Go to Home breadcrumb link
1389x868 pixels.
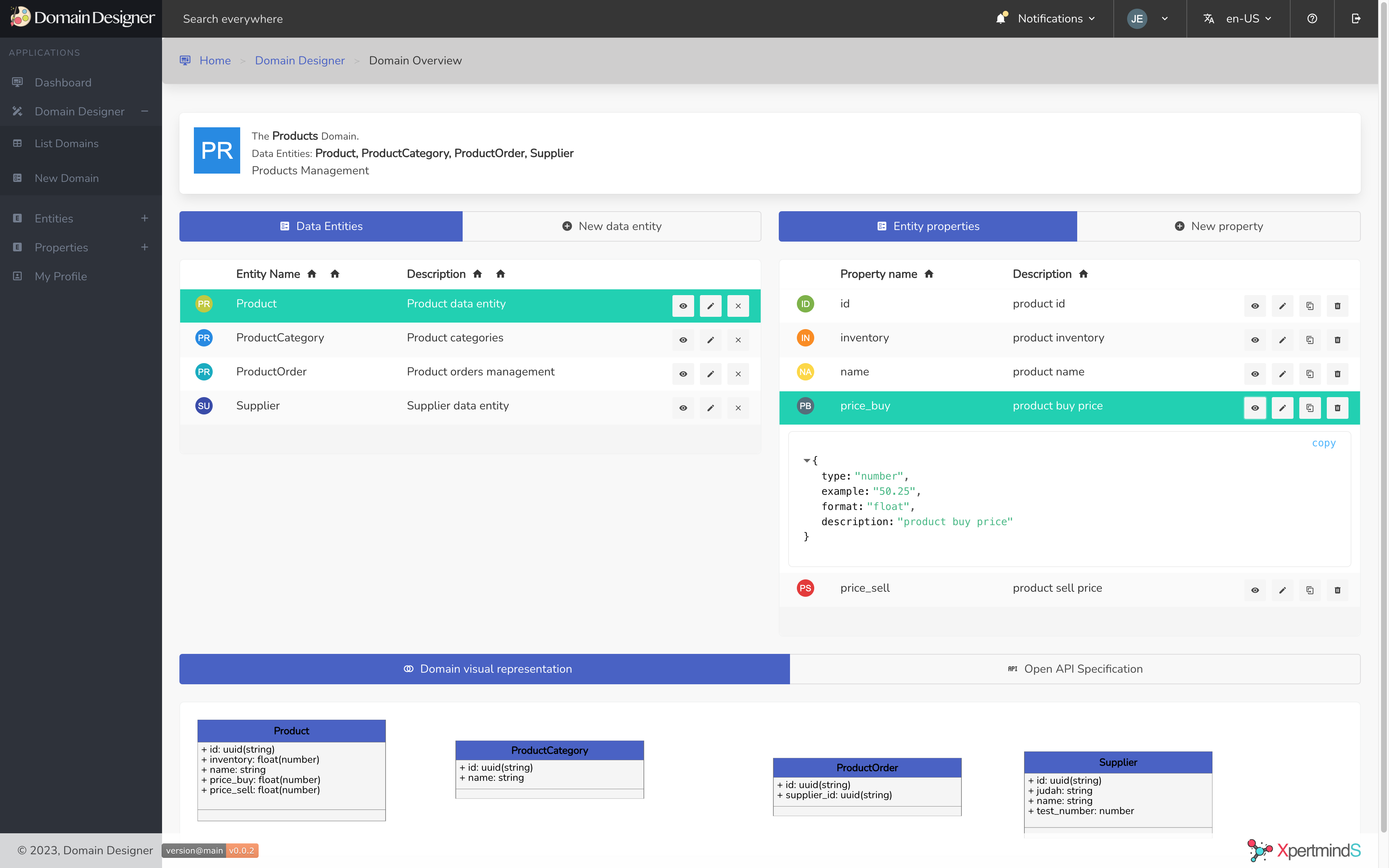214,60
